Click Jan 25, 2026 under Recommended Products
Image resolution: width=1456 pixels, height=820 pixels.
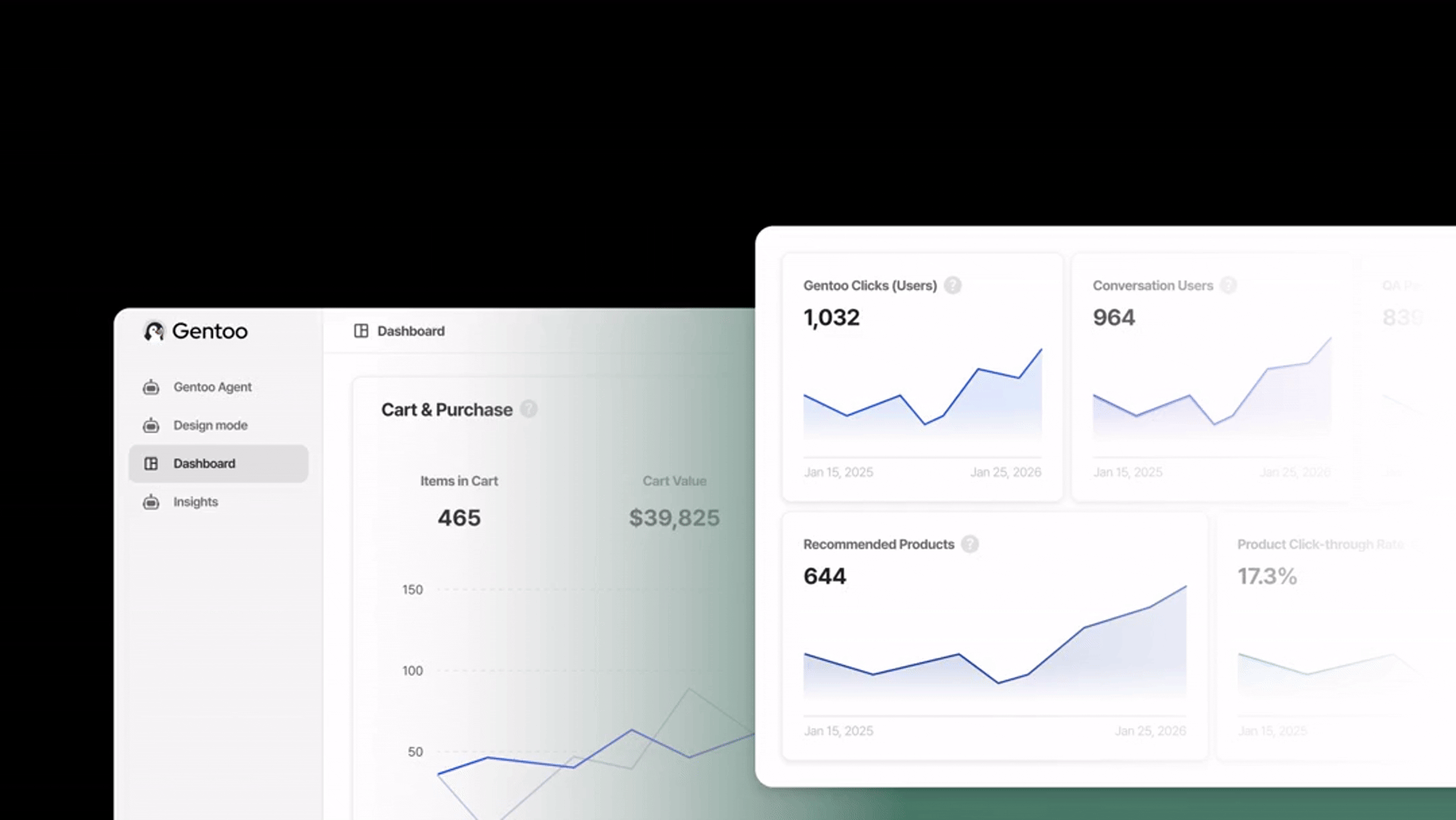point(1150,730)
